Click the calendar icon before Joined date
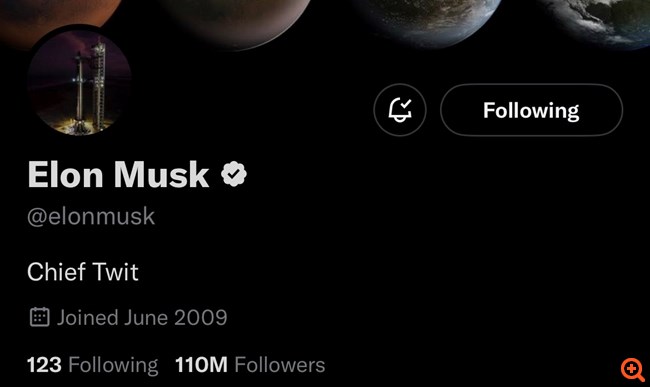This screenshot has height=387, width=650. [40, 317]
